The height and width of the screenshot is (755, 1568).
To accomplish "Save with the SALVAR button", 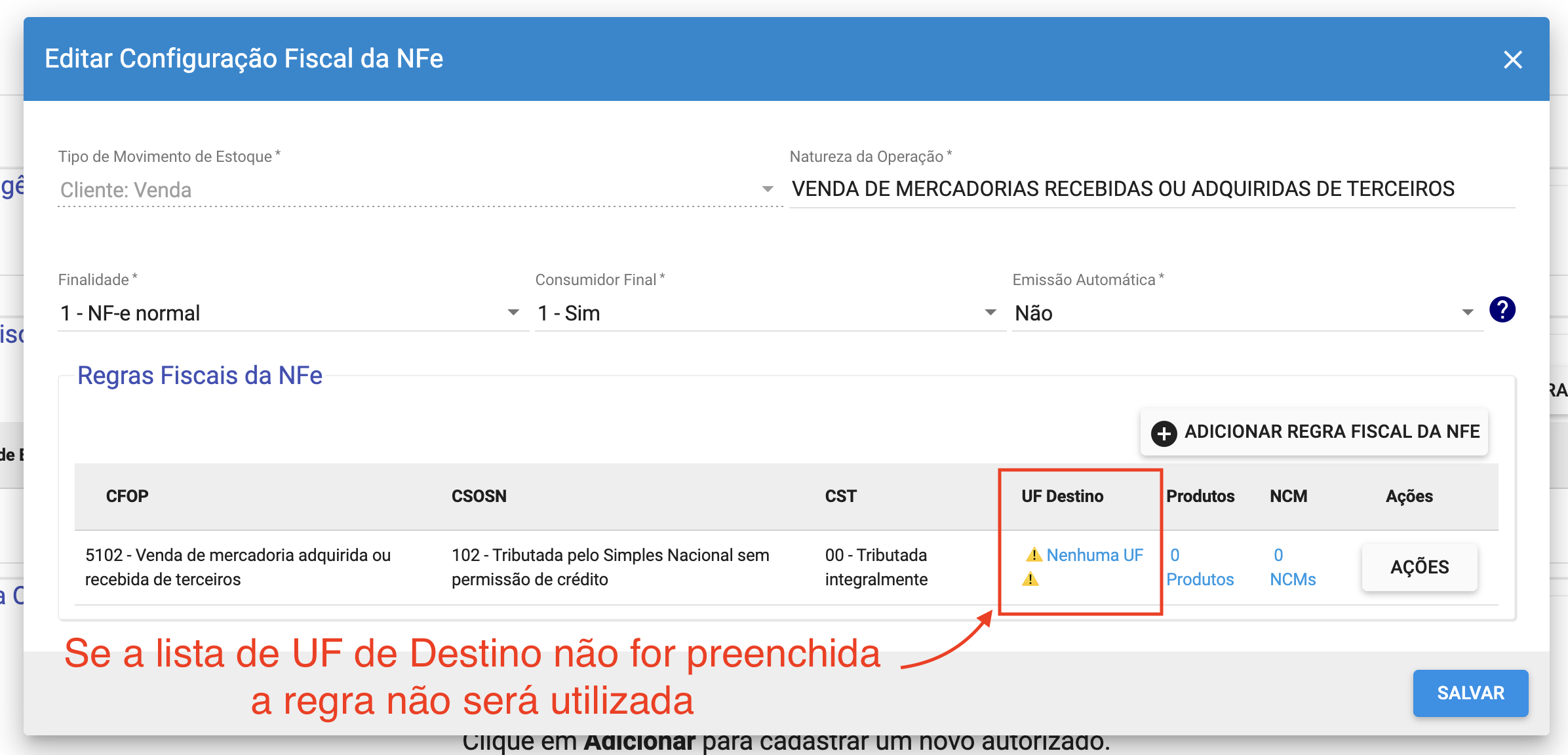I will (1470, 693).
